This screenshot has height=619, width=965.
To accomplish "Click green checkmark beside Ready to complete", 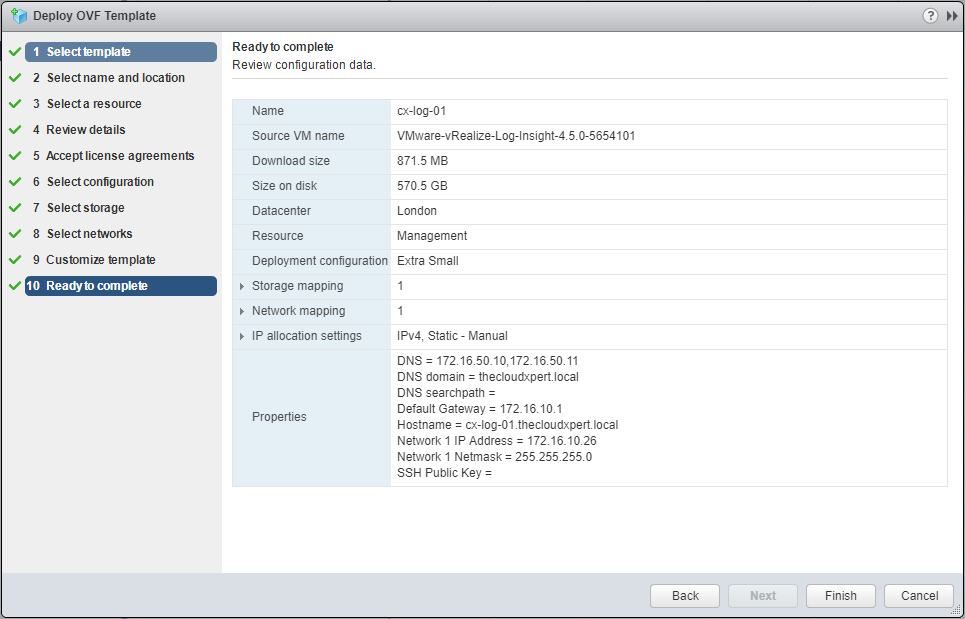I will [14, 286].
